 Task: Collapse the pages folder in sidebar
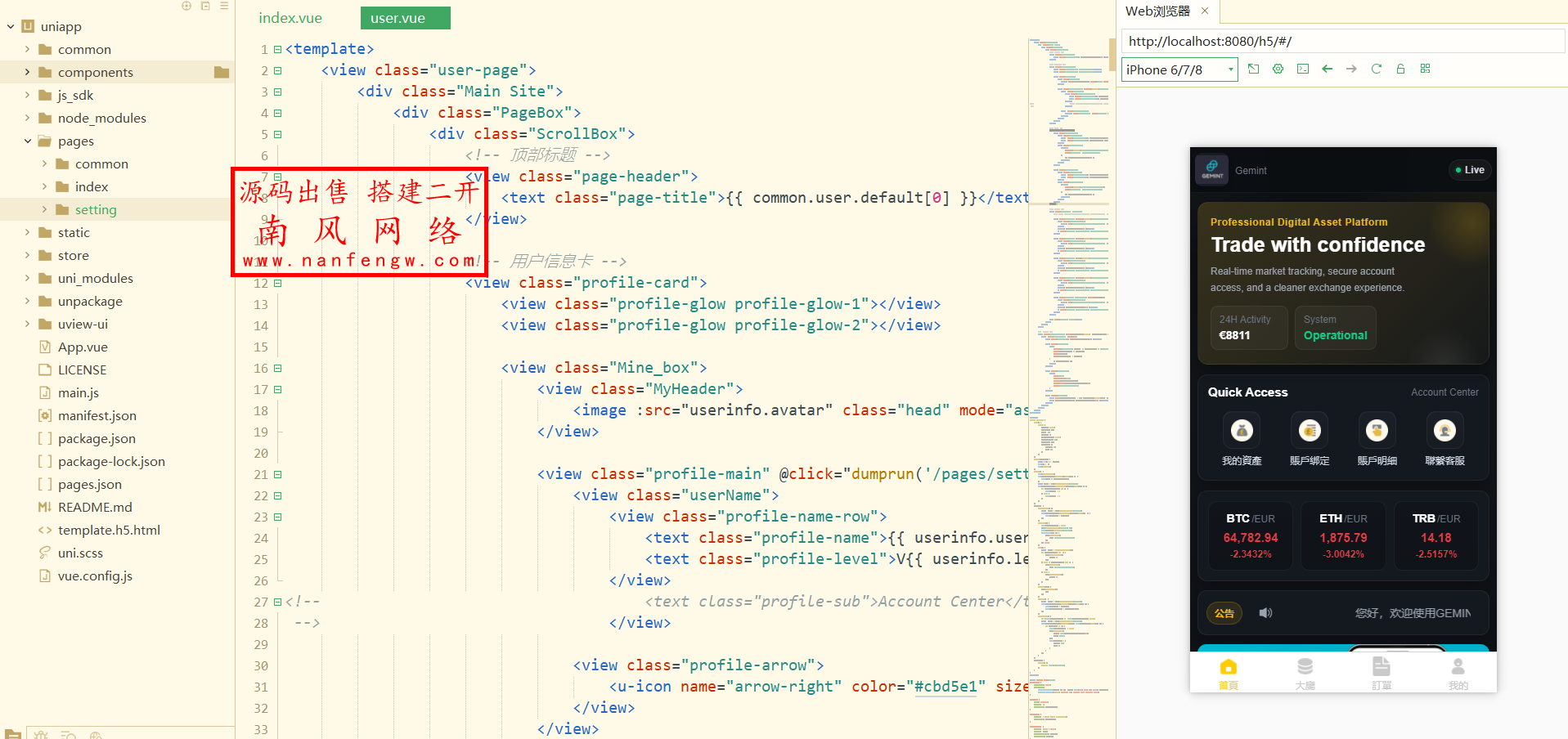coord(28,141)
